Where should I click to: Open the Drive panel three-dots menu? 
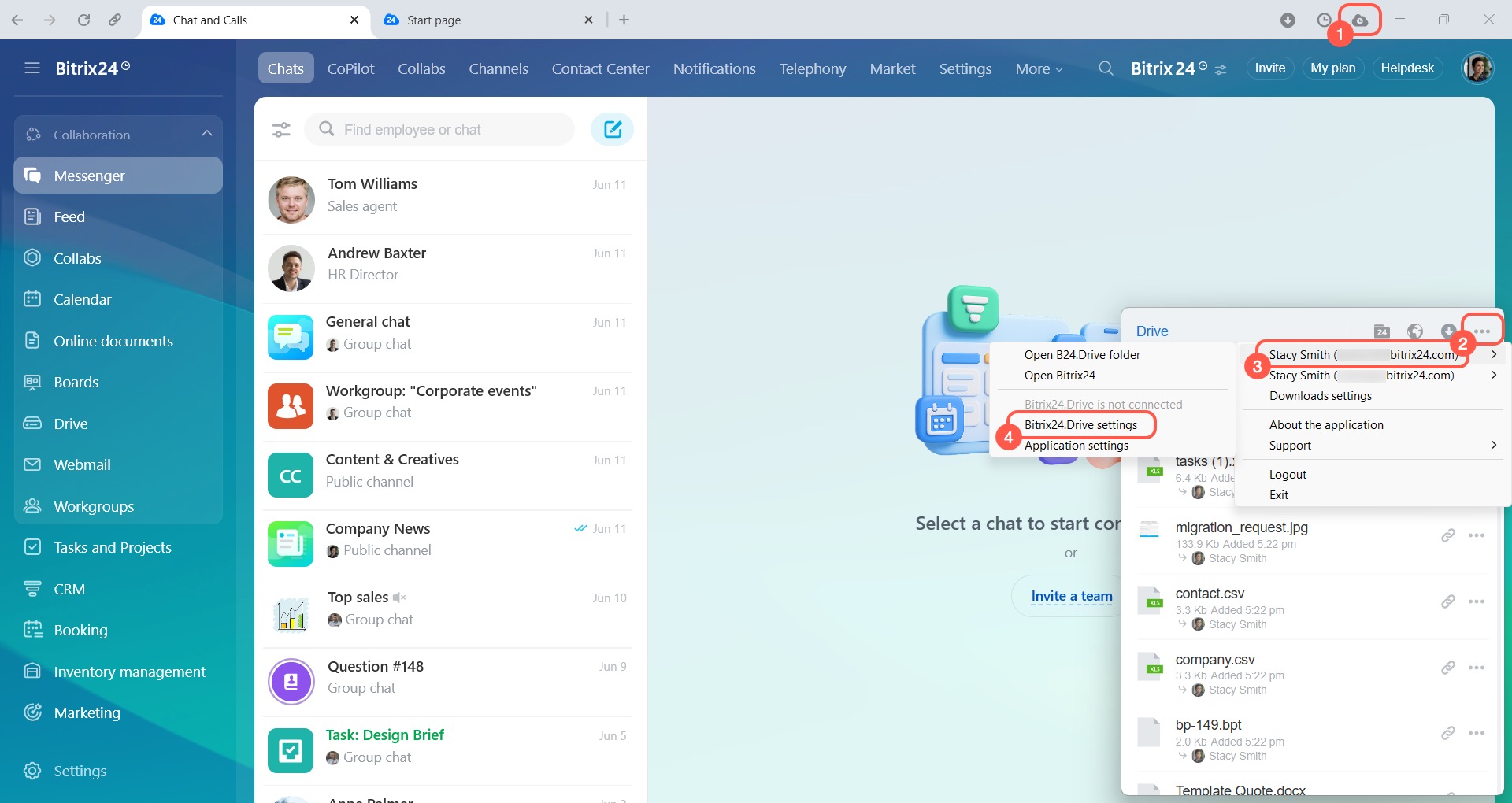[x=1481, y=331]
